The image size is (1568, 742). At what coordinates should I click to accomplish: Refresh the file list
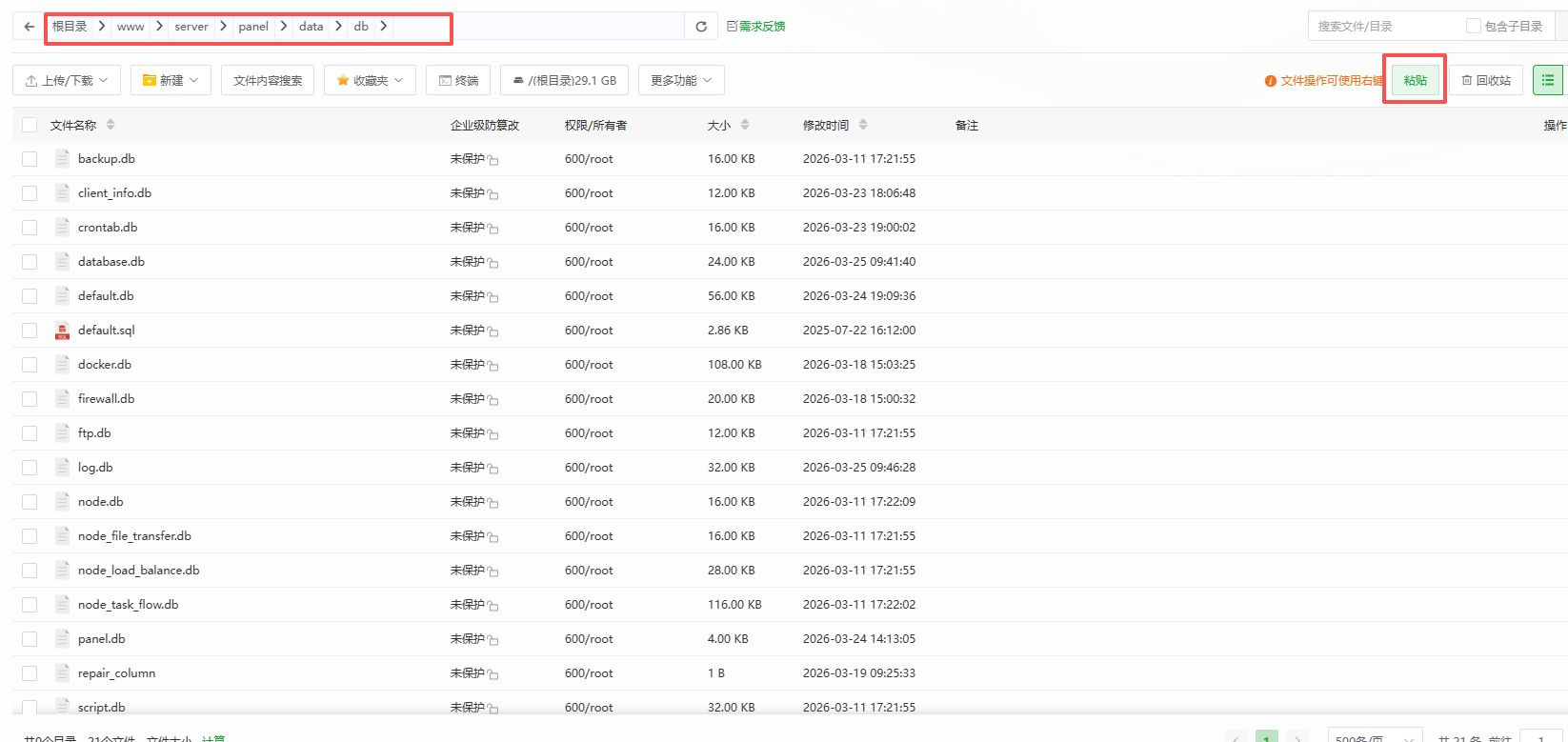tap(701, 27)
